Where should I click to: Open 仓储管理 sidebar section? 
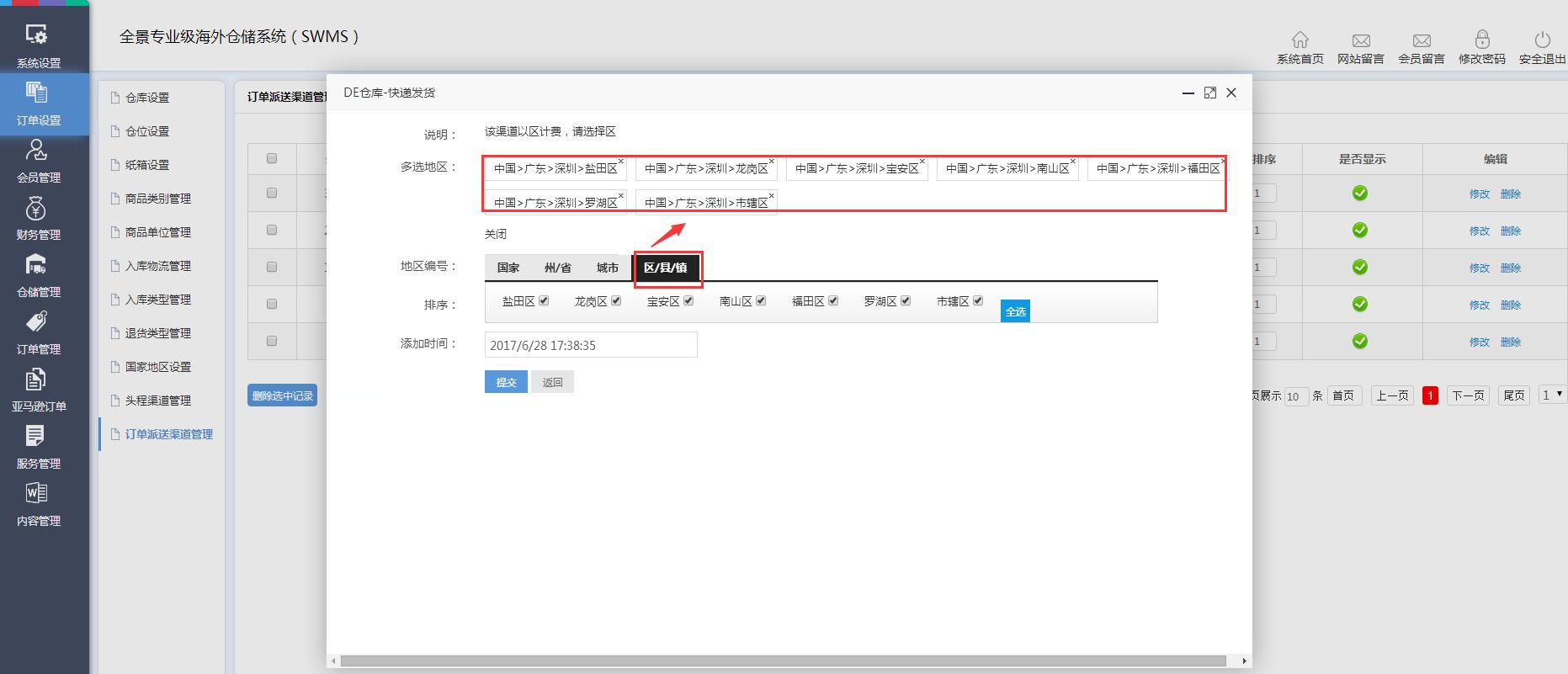[39, 275]
